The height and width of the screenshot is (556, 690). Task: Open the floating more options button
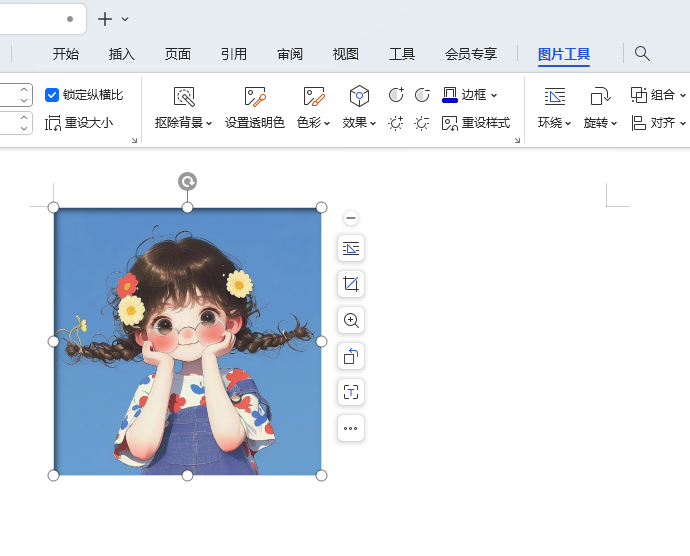click(x=351, y=428)
